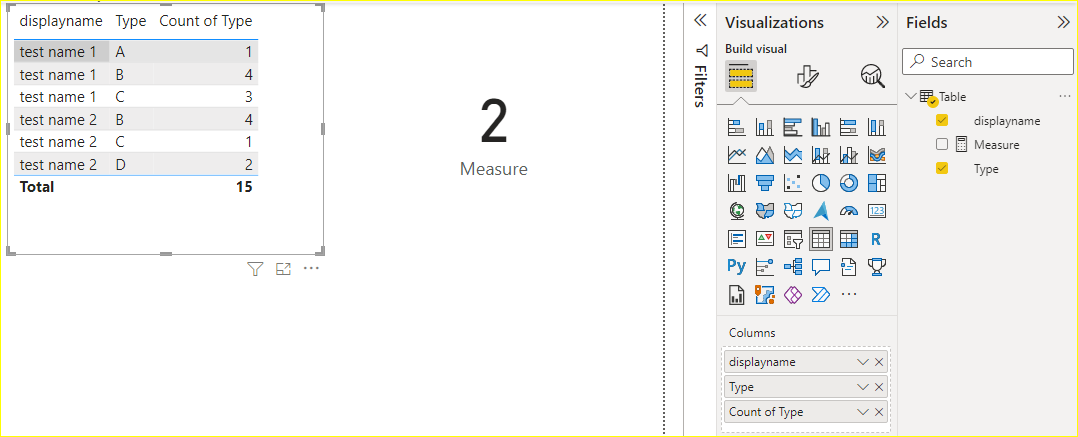Select the card (123) visual
The image size is (1078, 437).
(x=877, y=211)
